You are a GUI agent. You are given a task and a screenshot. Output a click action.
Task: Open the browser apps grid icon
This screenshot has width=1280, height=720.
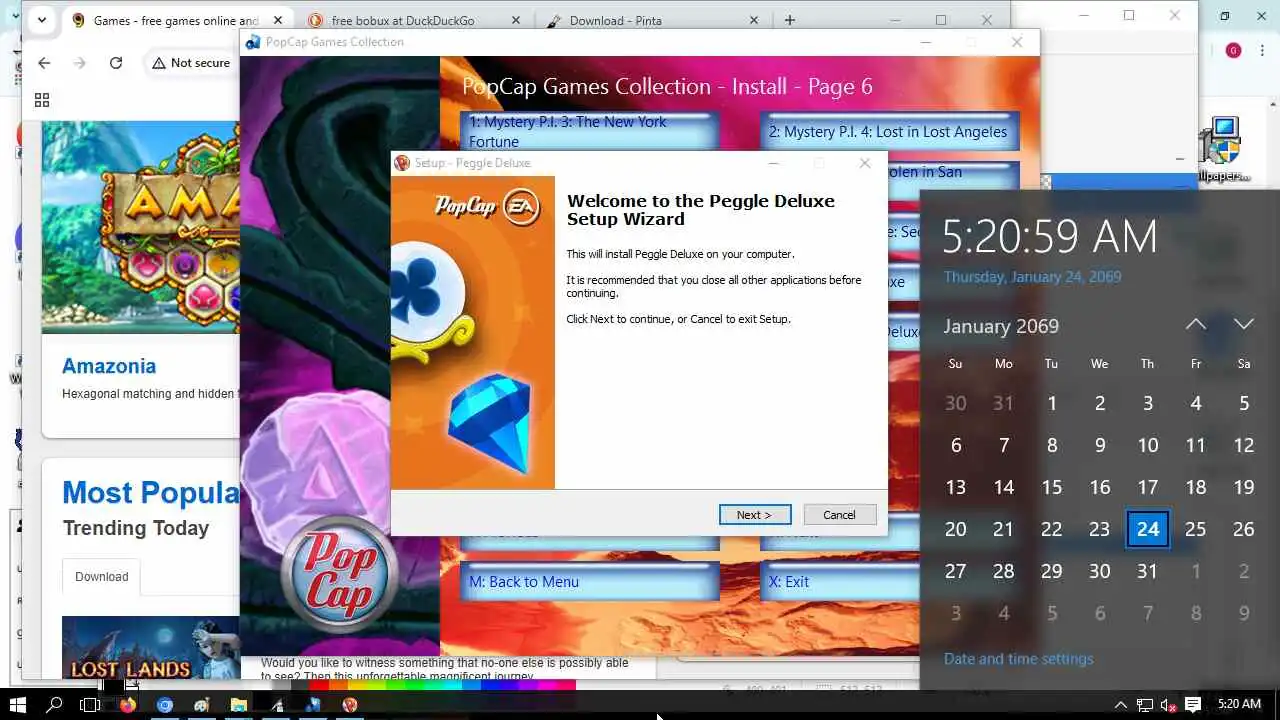(42, 100)
